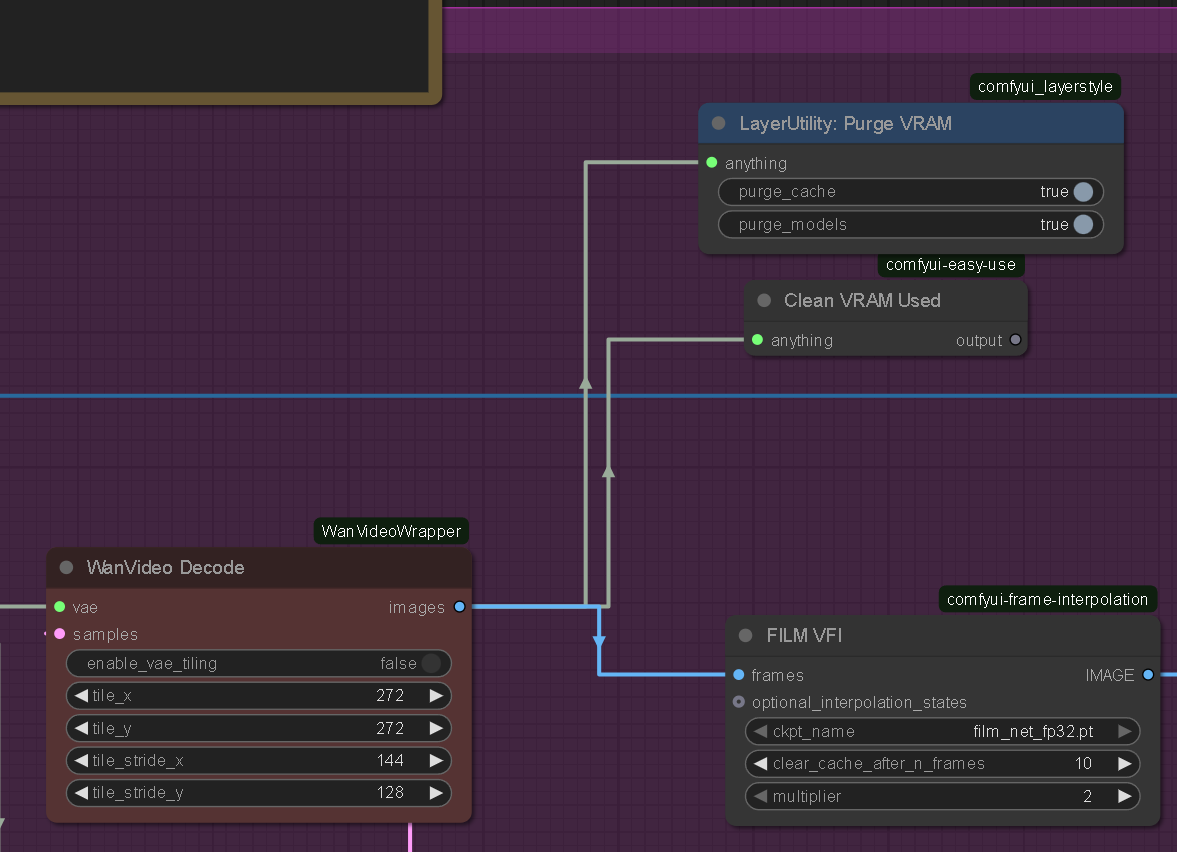This screenshot has height=852, width=1177.
Task: Click the comfyui_layerstyle badge
Action: [x=1045, y=86]
